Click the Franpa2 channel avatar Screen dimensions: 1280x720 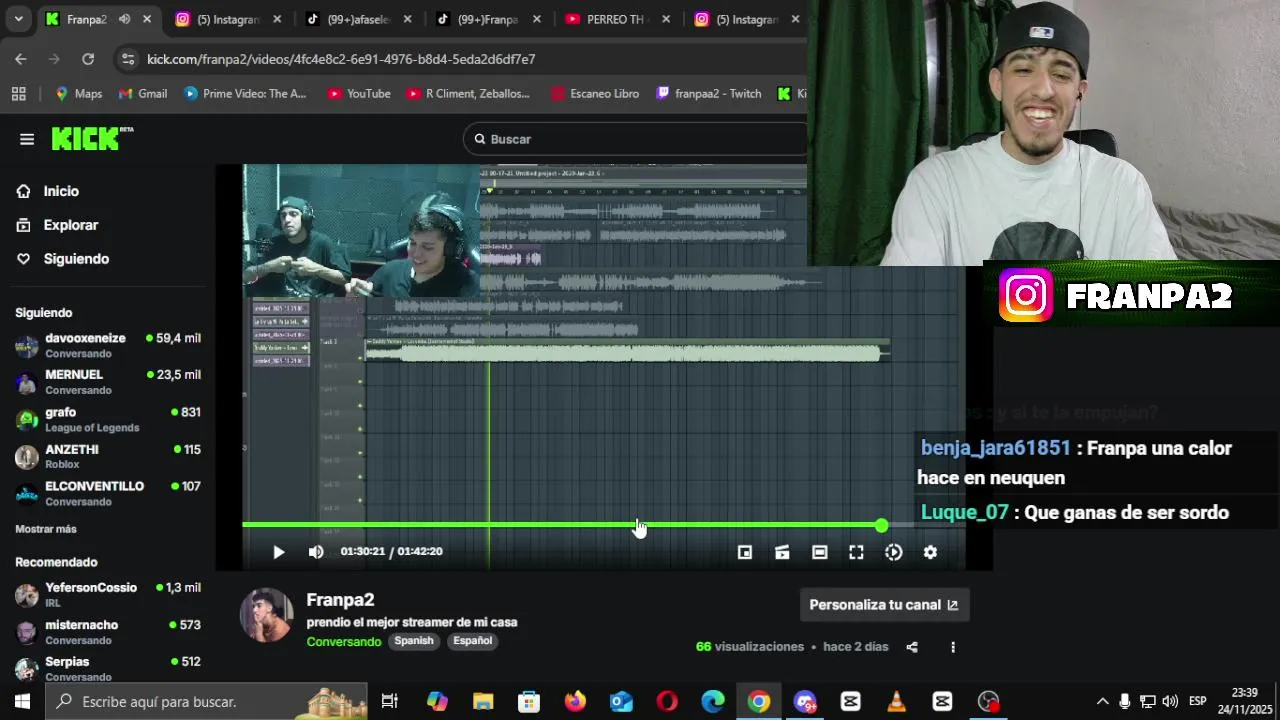[x=267, y=615]
